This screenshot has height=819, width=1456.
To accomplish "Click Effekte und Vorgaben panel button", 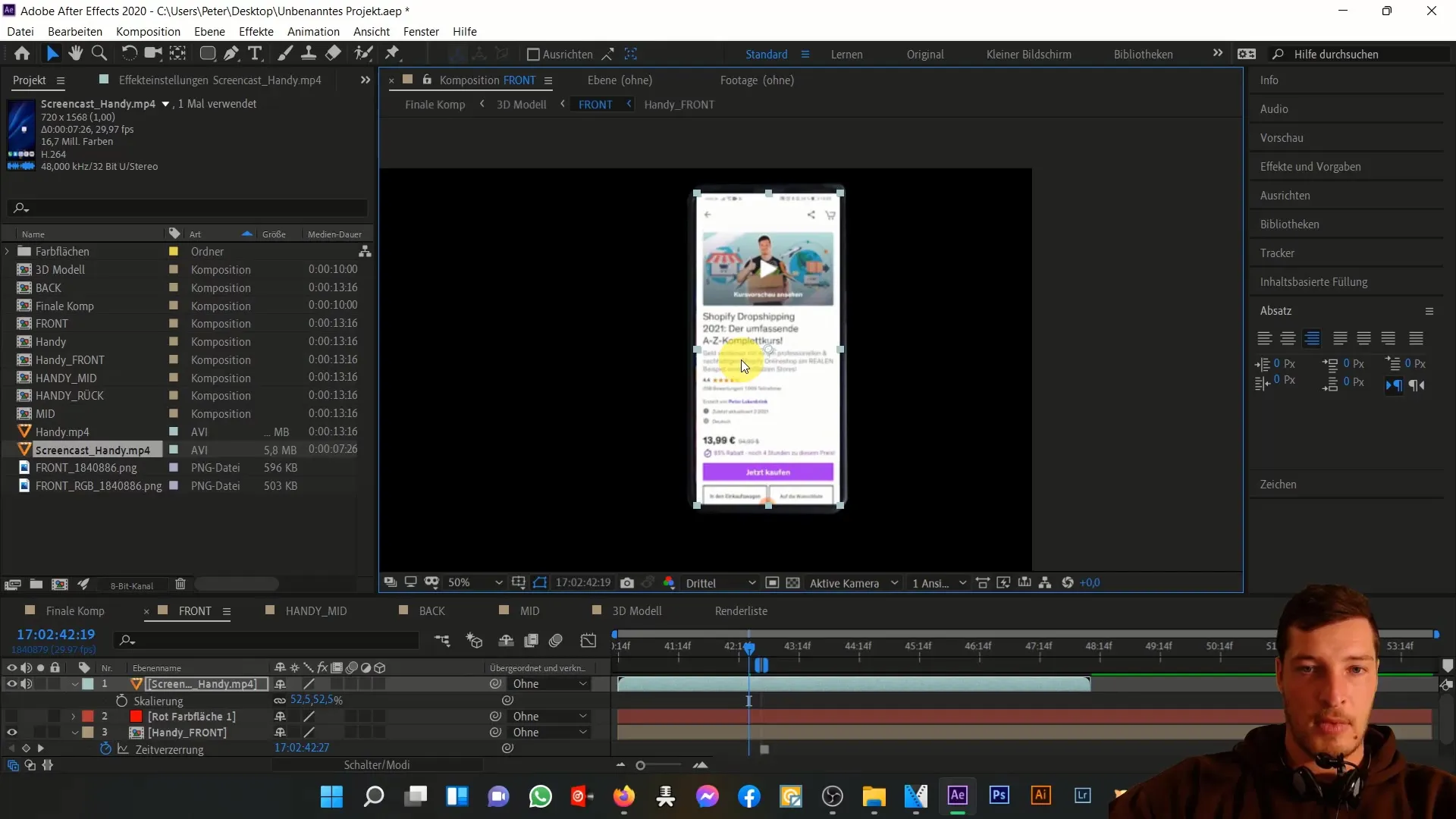I will tap(1310, 166).
